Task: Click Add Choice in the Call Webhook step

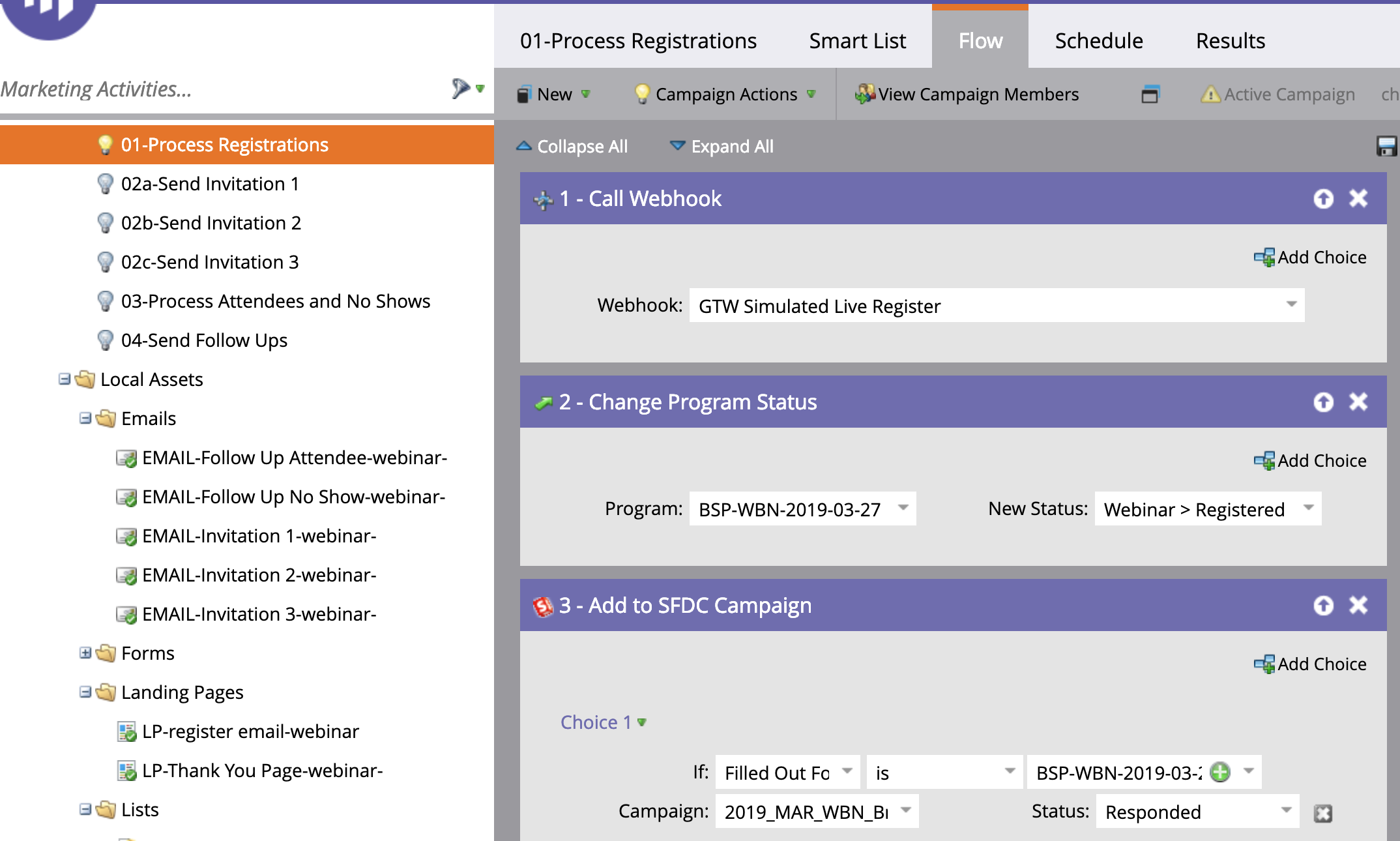Action: pos(1311,257)
